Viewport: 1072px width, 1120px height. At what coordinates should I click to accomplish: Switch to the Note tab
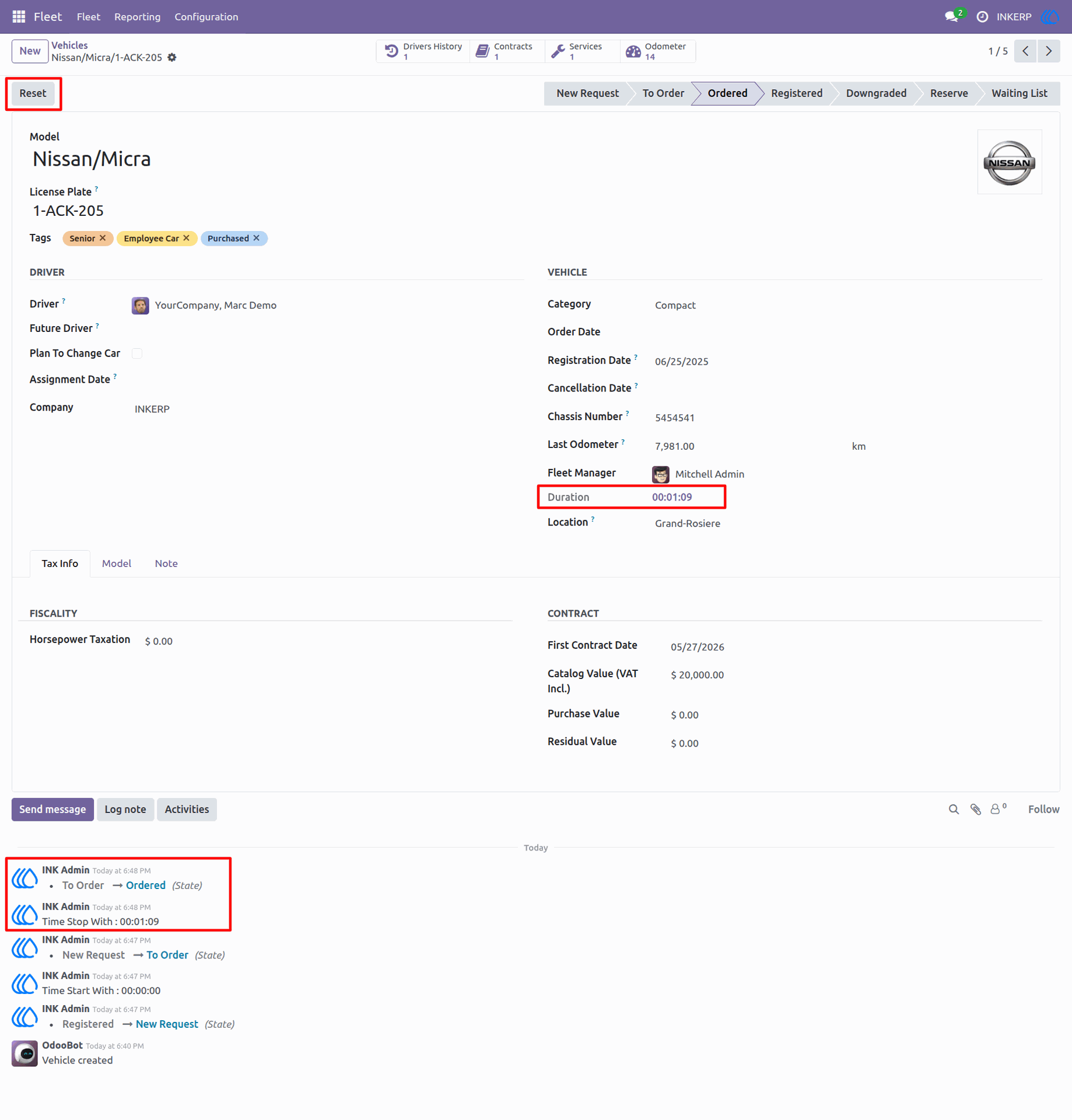(x=166, y=563)
